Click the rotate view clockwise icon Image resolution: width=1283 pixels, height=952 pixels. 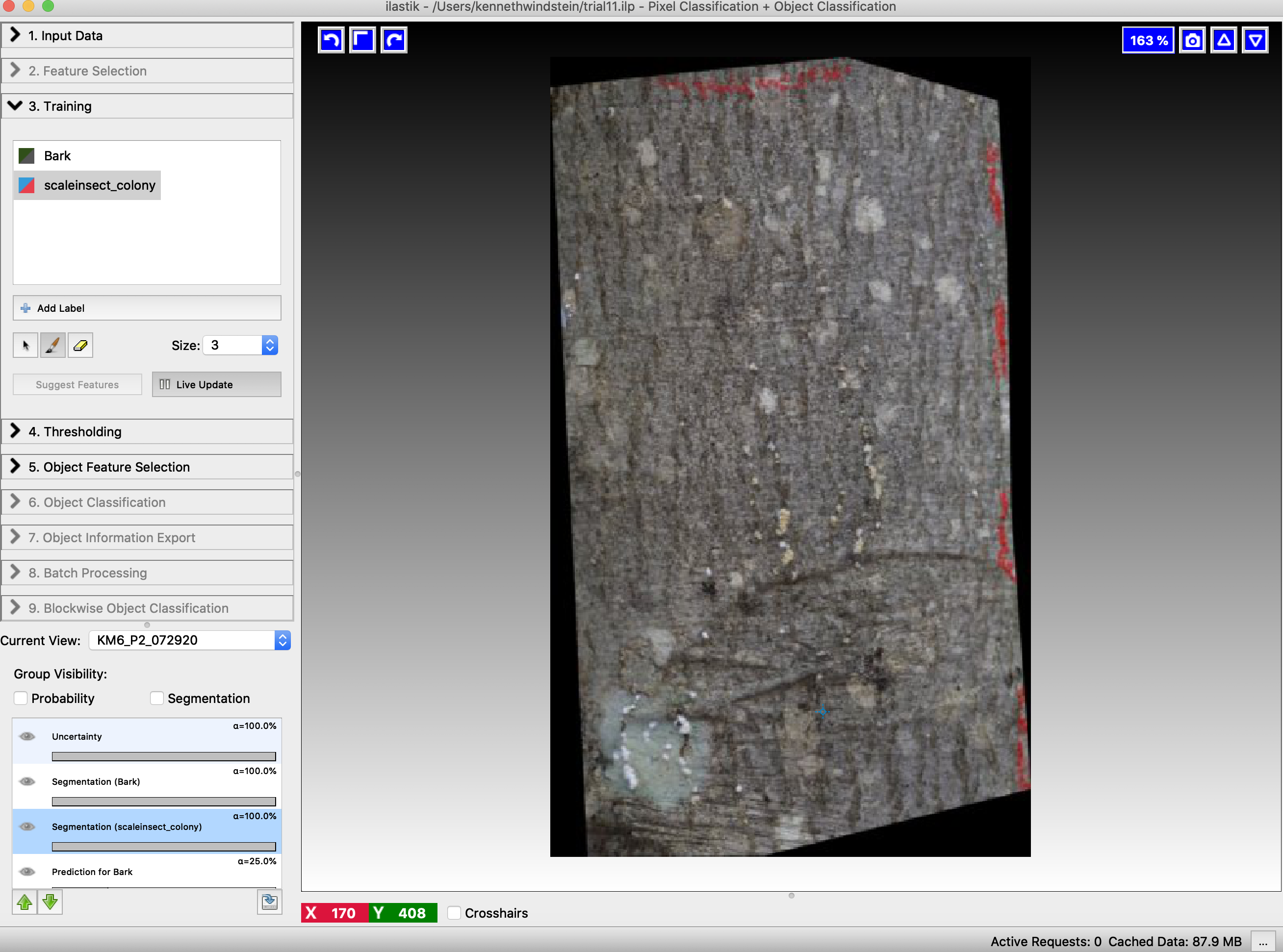394,40
